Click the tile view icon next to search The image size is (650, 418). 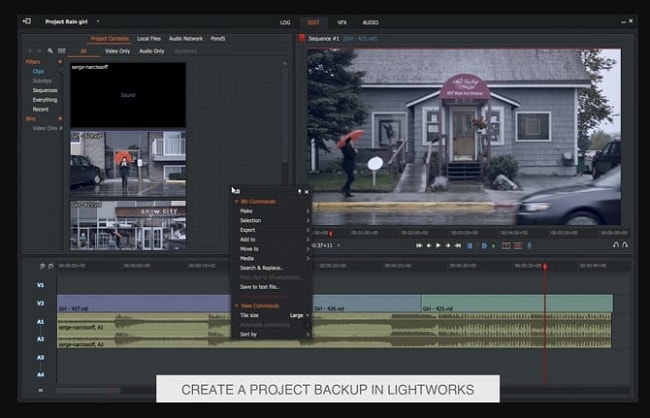tap(62, 51)
